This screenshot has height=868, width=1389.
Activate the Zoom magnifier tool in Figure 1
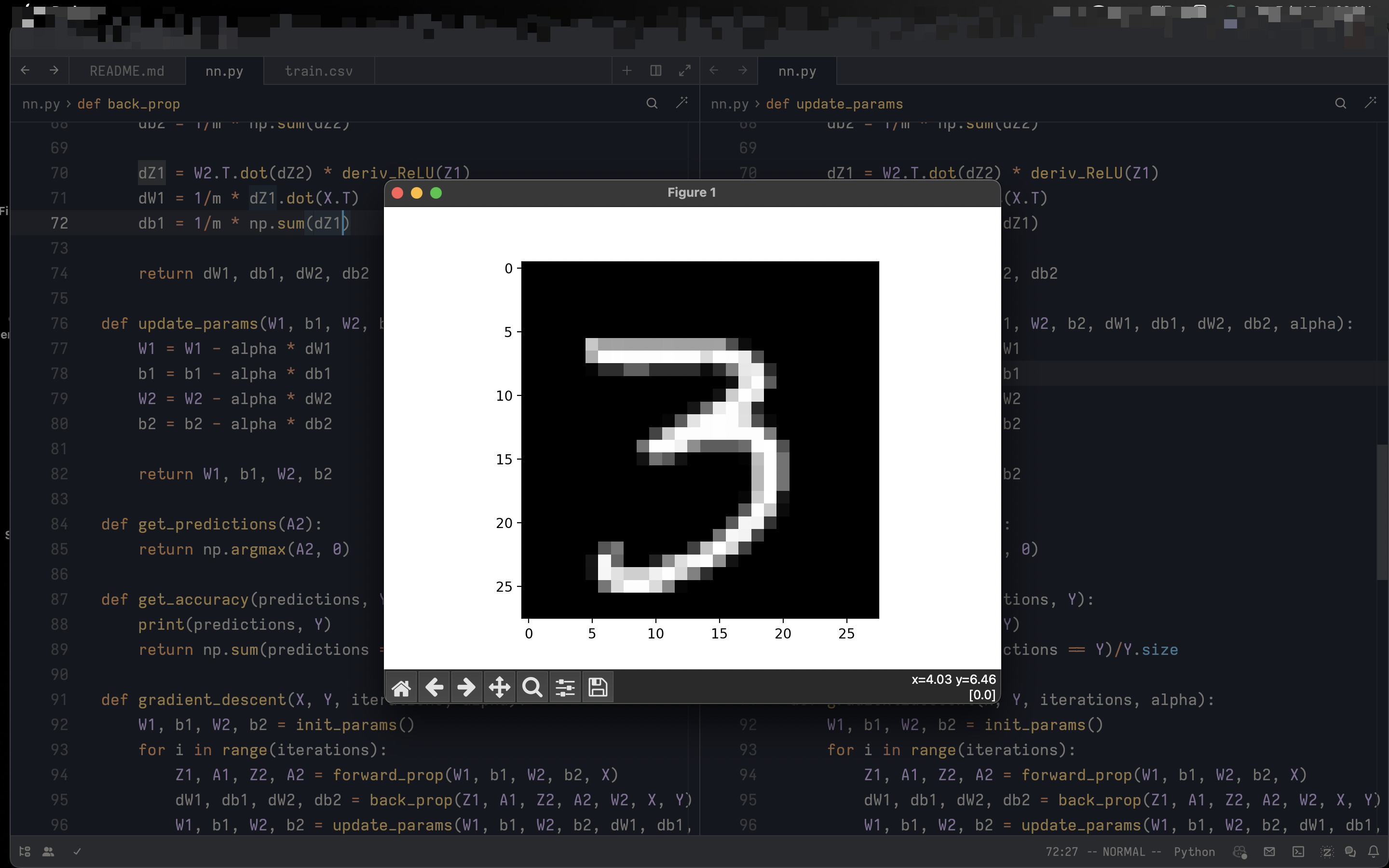coord(532,687)
